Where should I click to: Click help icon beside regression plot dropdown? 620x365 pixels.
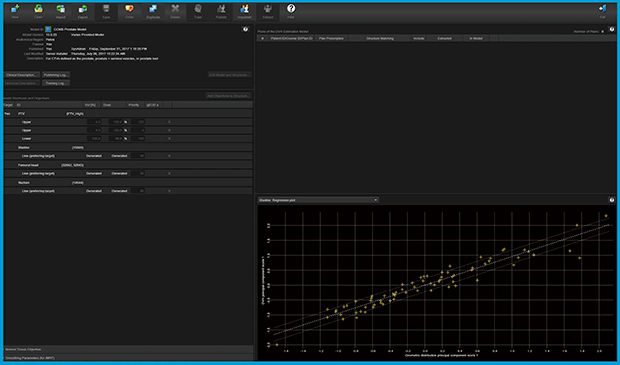[x=611, y=200]
